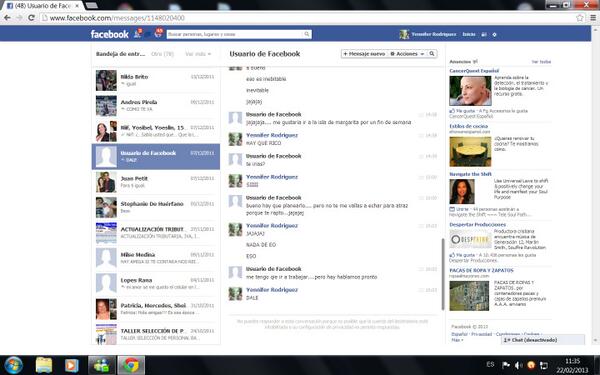Viewport: 600px width, 375px height.
Task: Click the volume speaker tray icon
Action: pyautogui.click(x=518, y=365)
